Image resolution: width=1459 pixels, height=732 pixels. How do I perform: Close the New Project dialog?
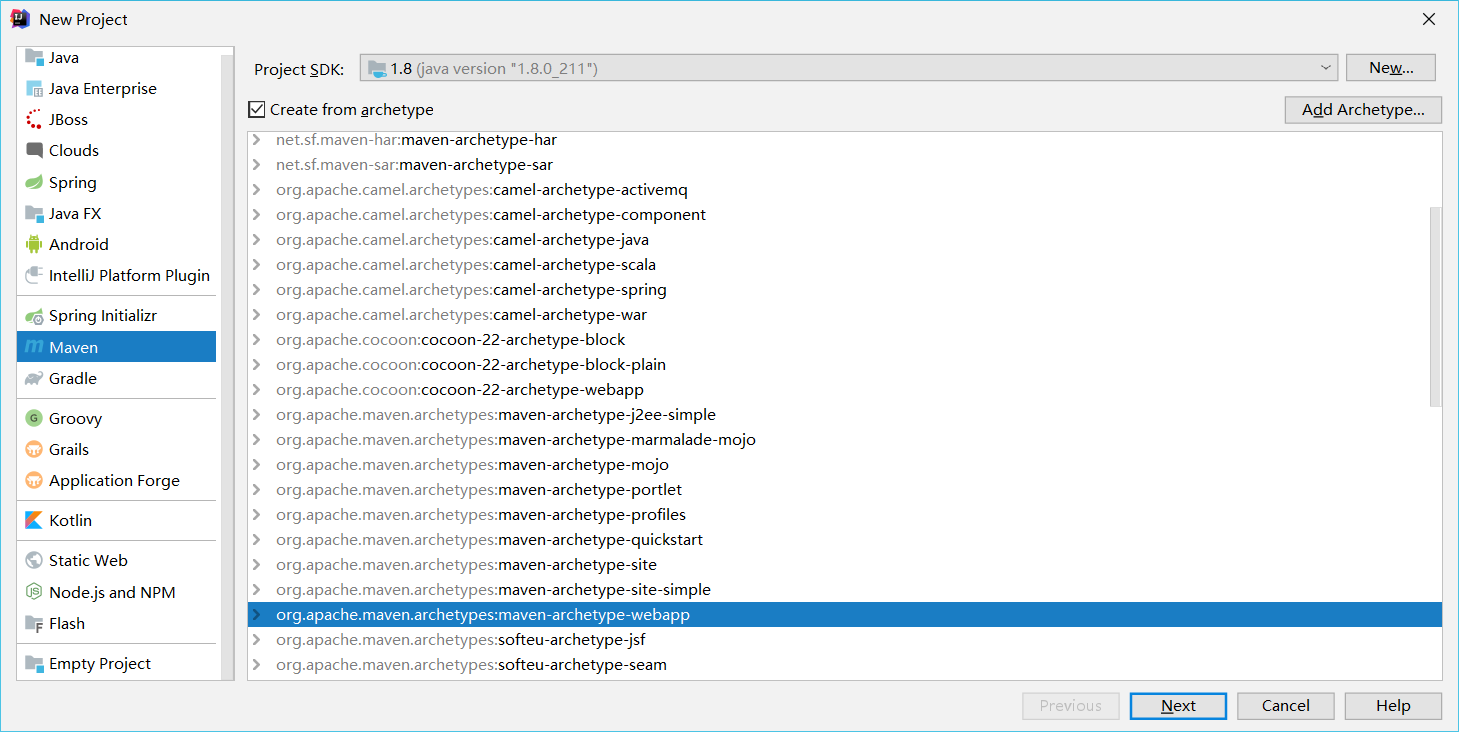point(1429,19)
